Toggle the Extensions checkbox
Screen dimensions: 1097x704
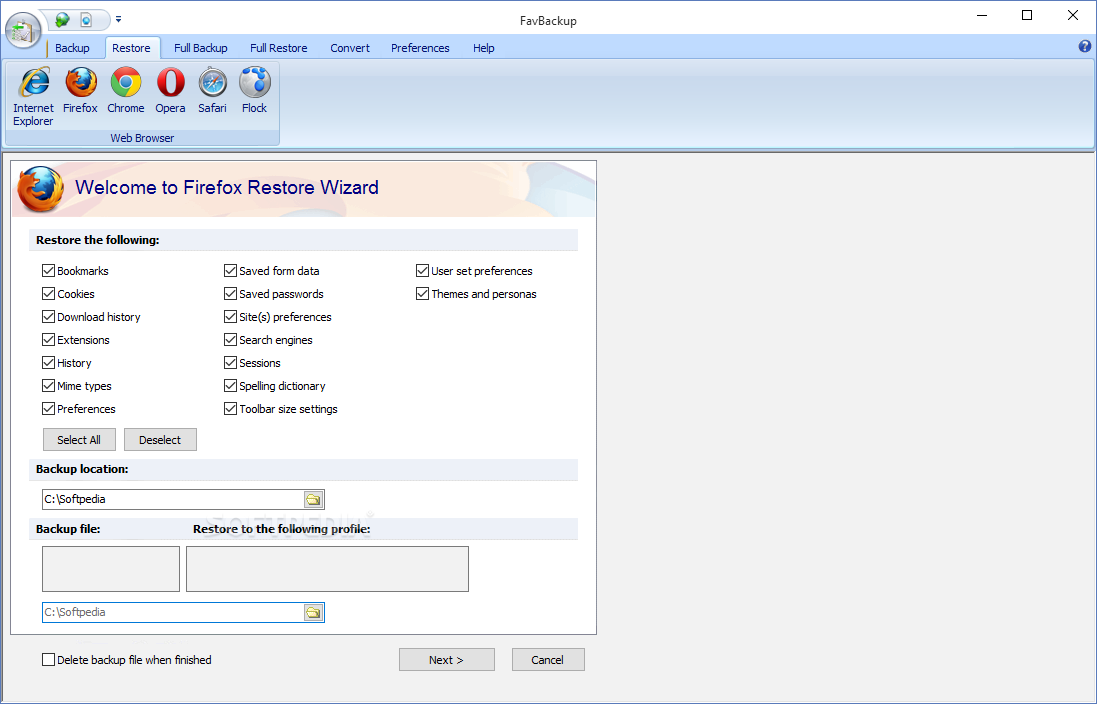(x=48, y=340)
